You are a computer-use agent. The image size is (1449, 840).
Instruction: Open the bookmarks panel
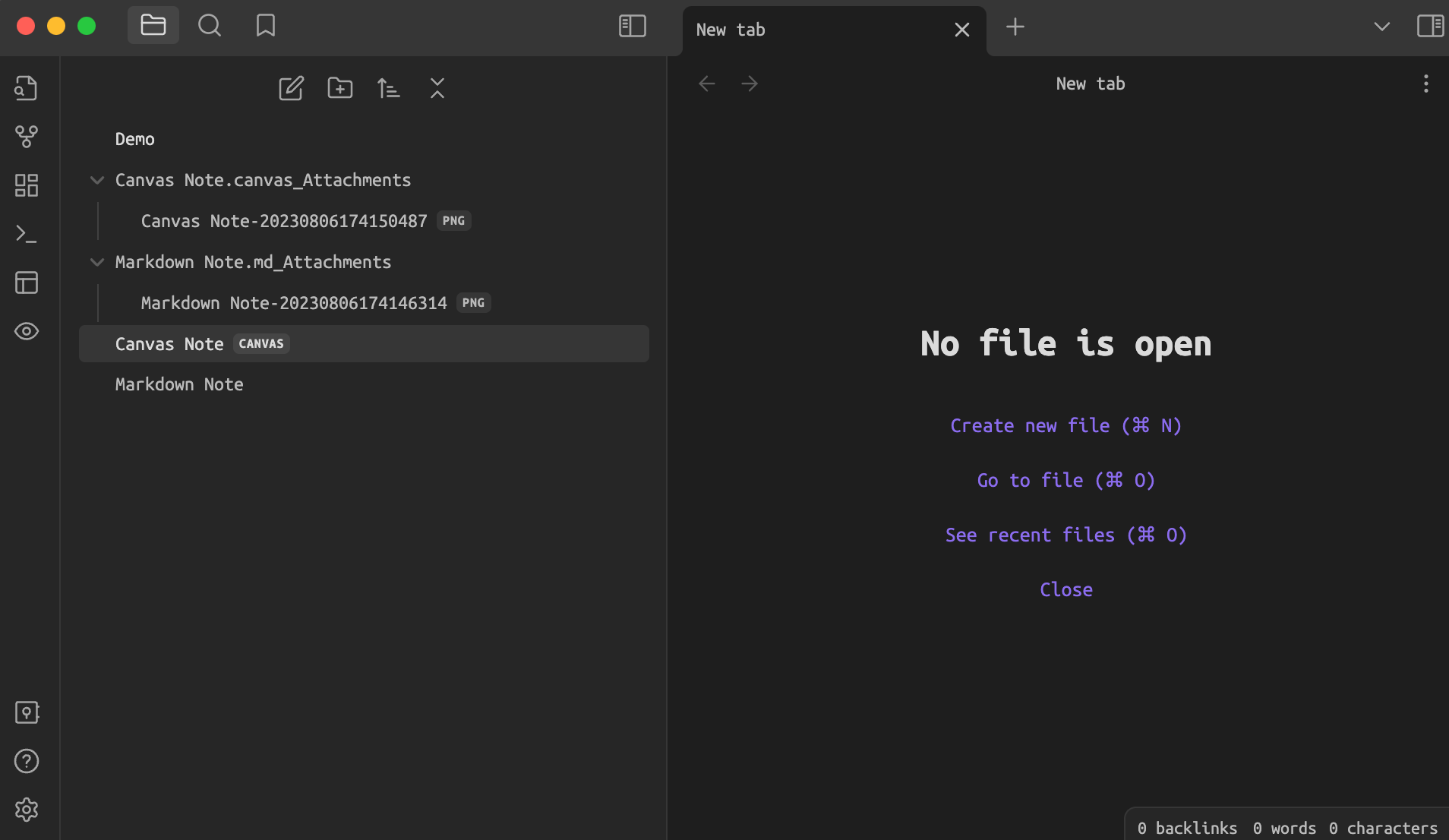[265, 26]
